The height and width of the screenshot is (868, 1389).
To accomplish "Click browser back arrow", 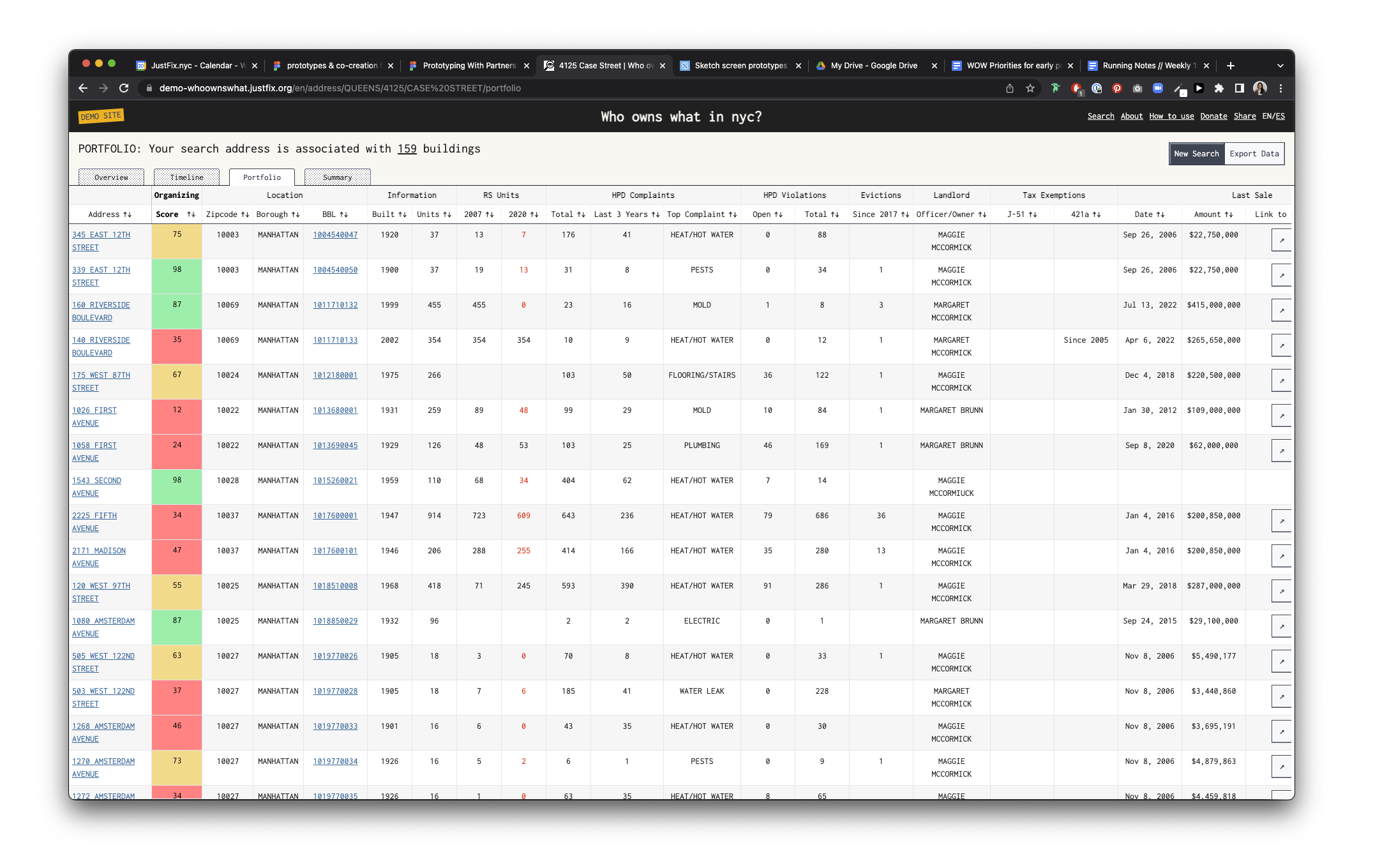I will [83, 88].
